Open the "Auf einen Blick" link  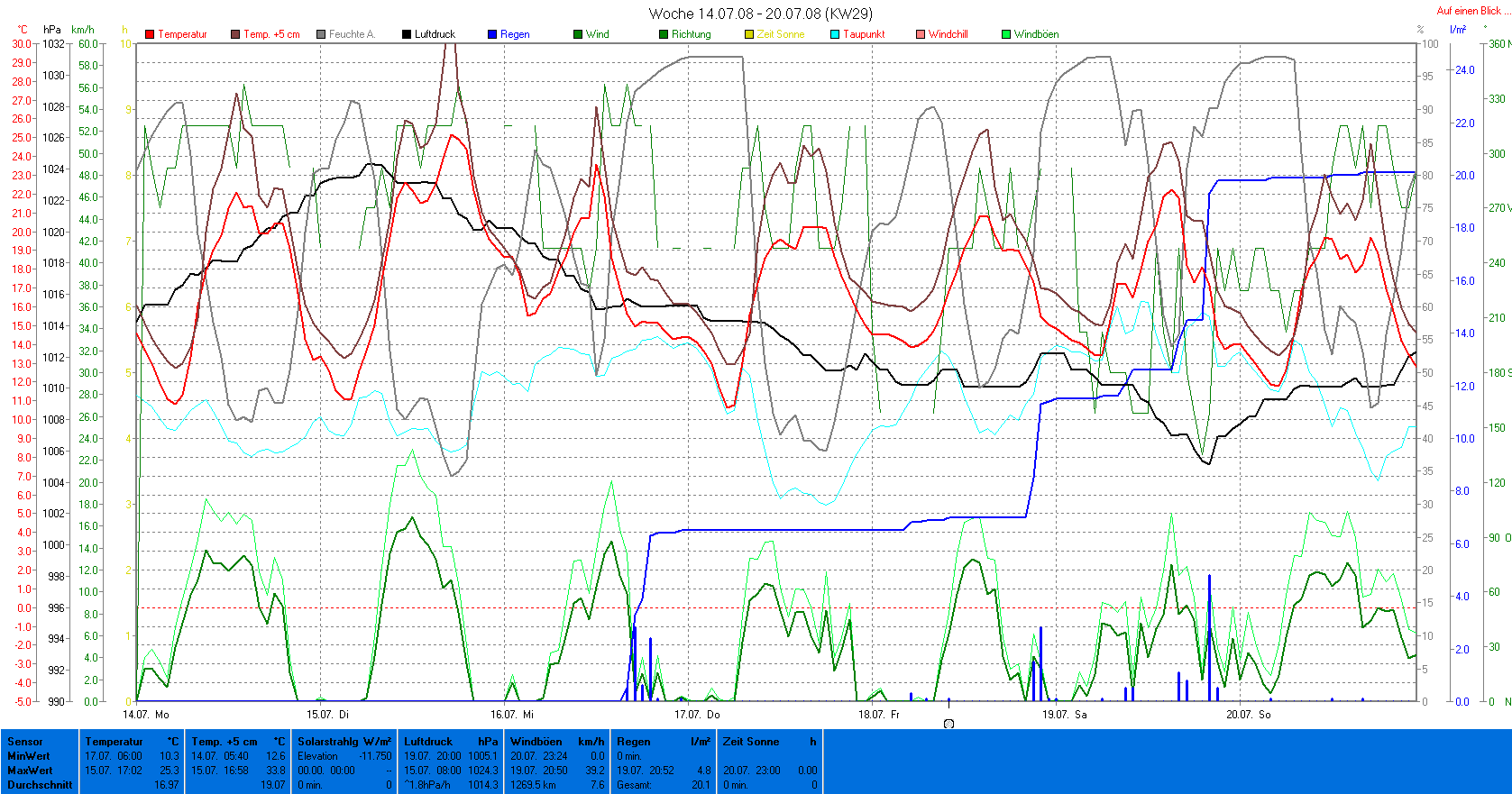click(1468, 11)
